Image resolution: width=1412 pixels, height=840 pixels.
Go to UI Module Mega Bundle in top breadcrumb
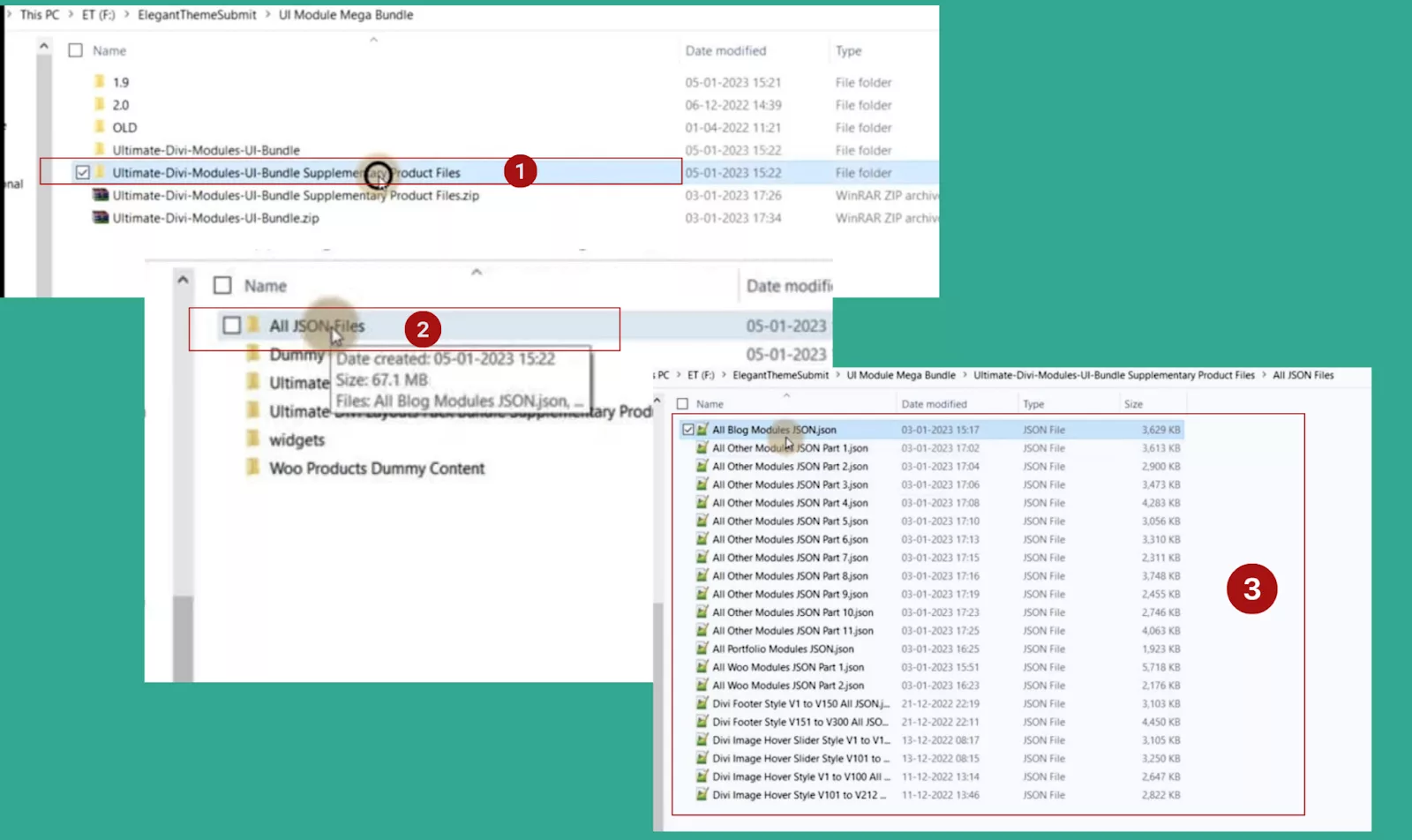click(x=346, y=14)
